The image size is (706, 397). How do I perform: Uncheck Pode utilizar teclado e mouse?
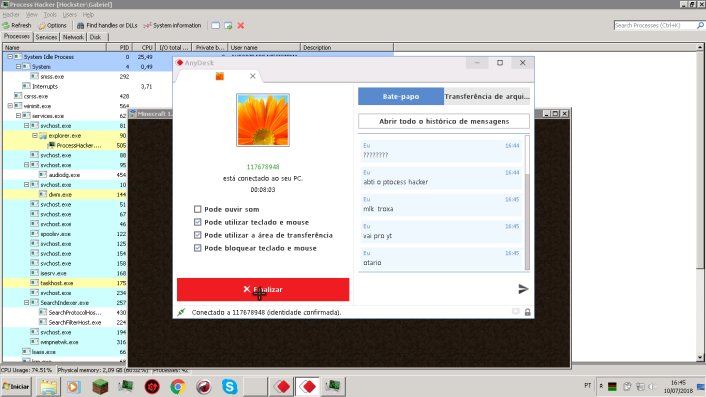coord(197,222)
